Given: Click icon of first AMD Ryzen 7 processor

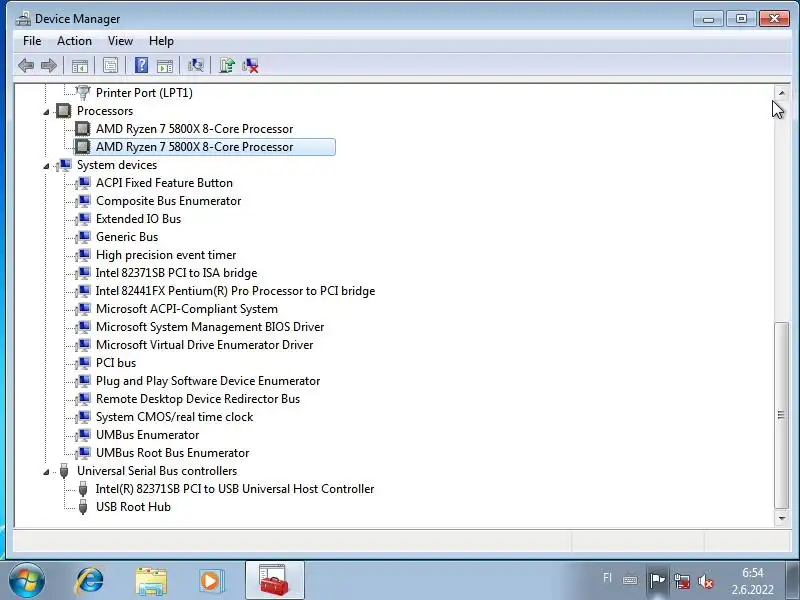Looking at the screenshot, I should coord(83,129).
